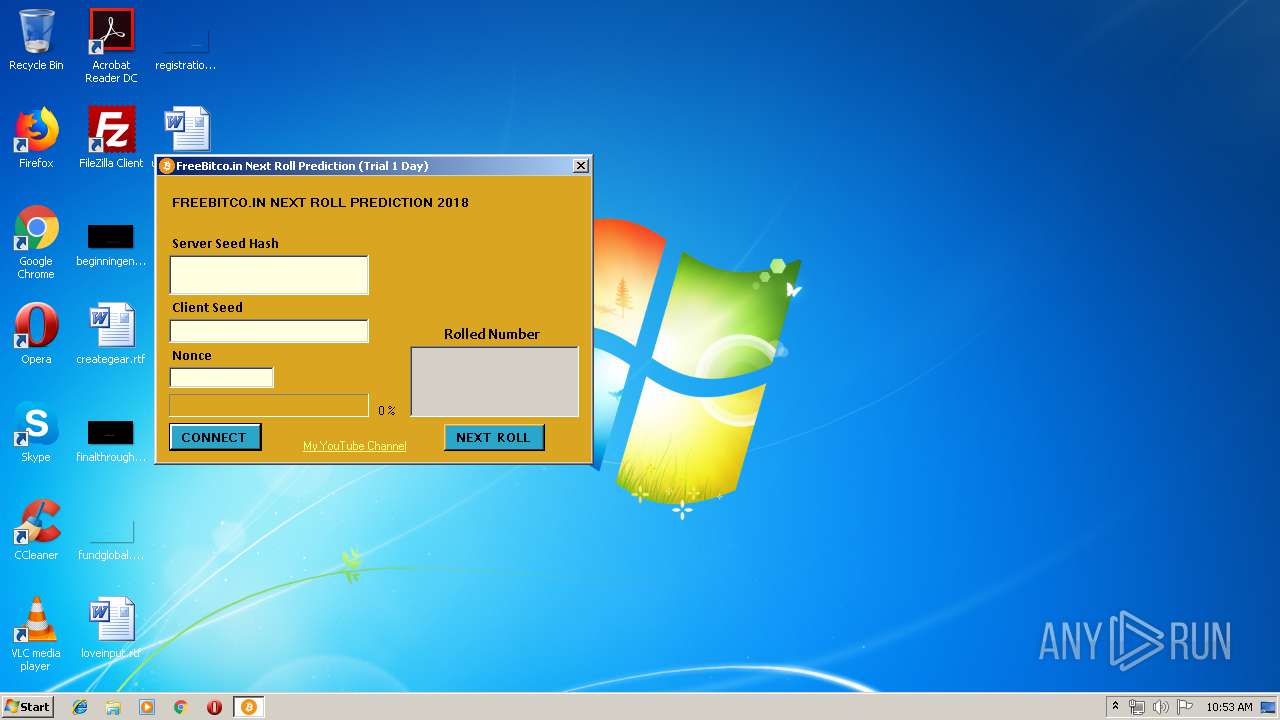Open the VLC media player shortcut
The height and width of the screenshot is (720, 1280).
coord(36,634)
